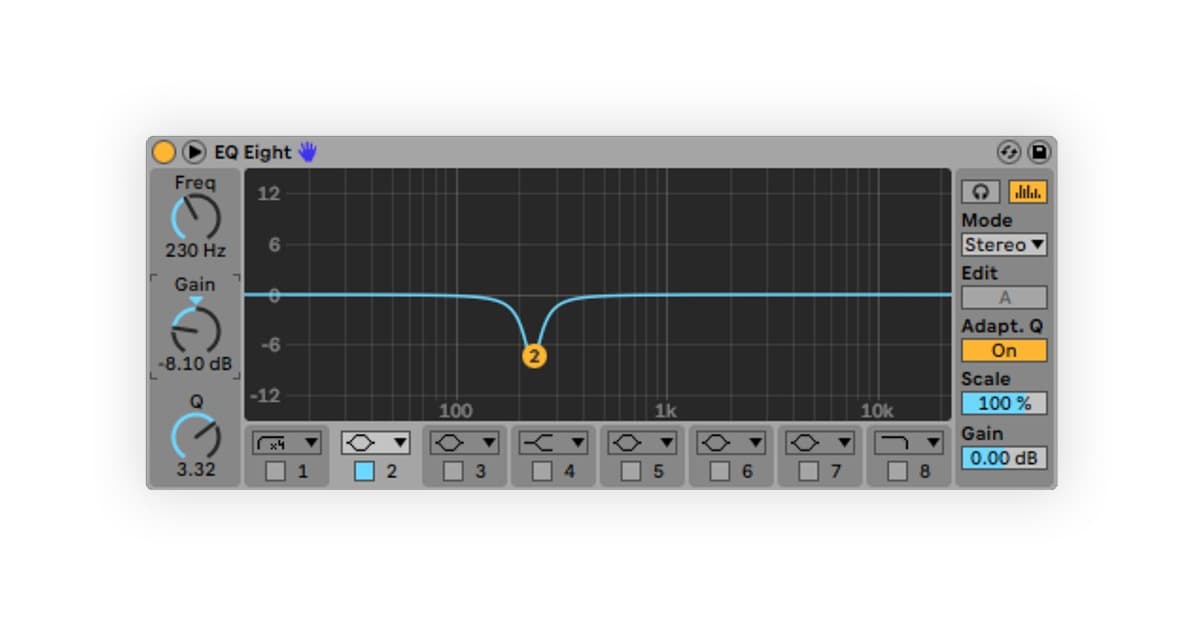
Task: Open the Stereo mode dropdown
Action: click(x=1004, y=245)
